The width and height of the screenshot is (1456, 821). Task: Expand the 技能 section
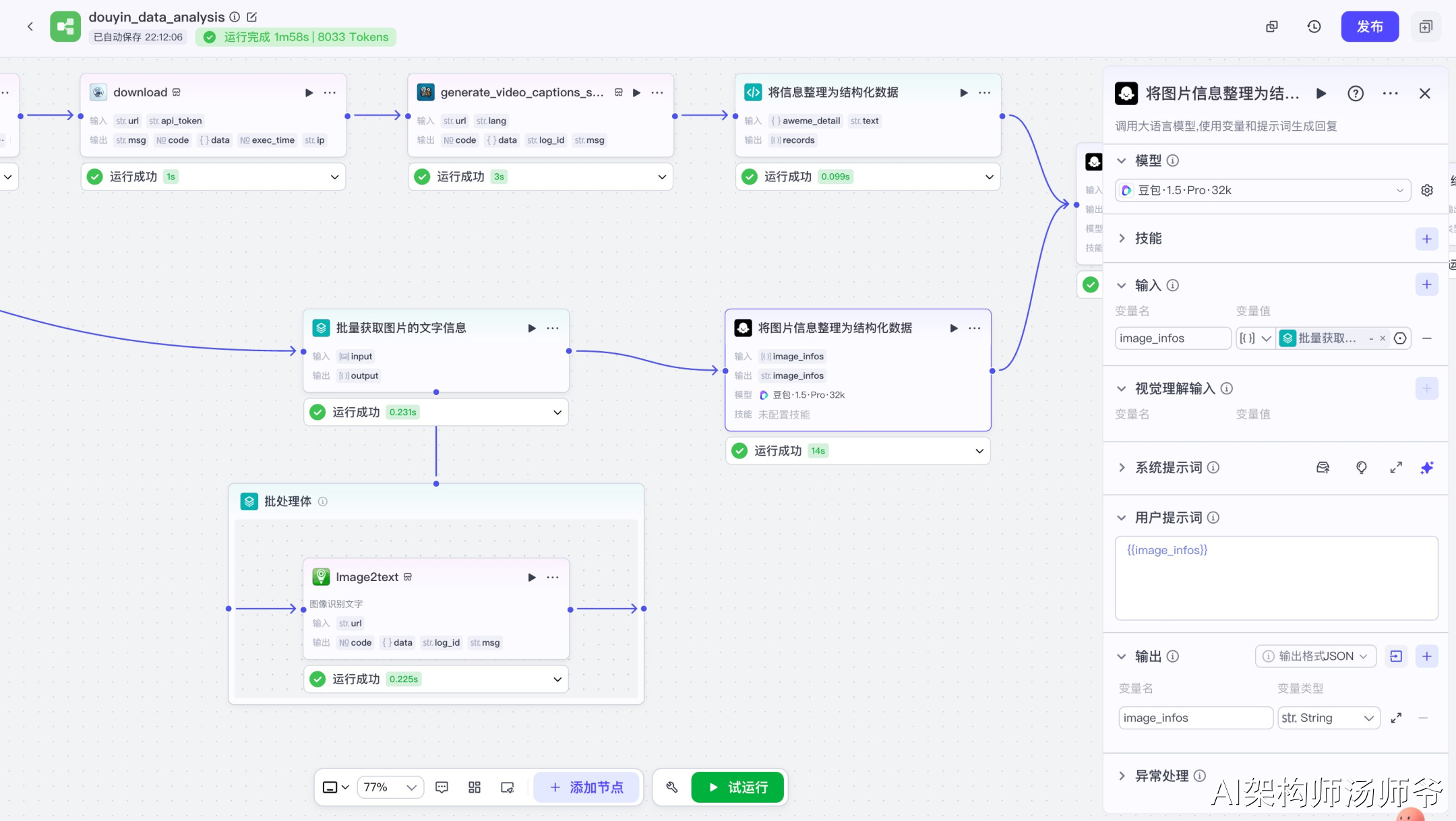(1122, 238)
